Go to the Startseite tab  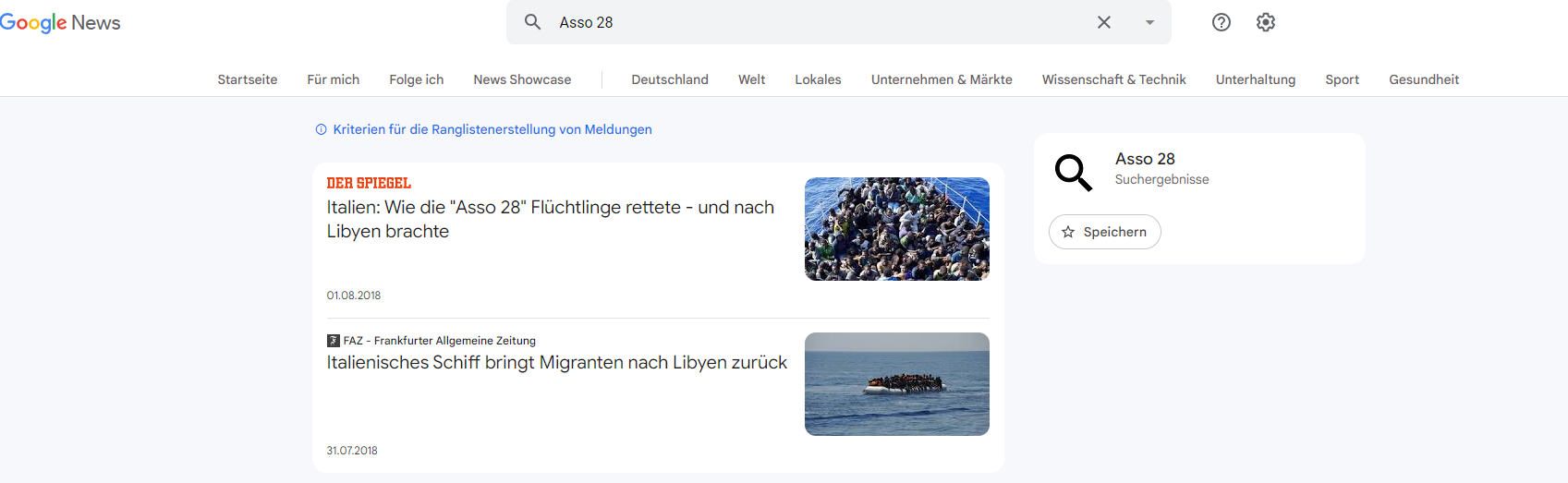[248, 79]
